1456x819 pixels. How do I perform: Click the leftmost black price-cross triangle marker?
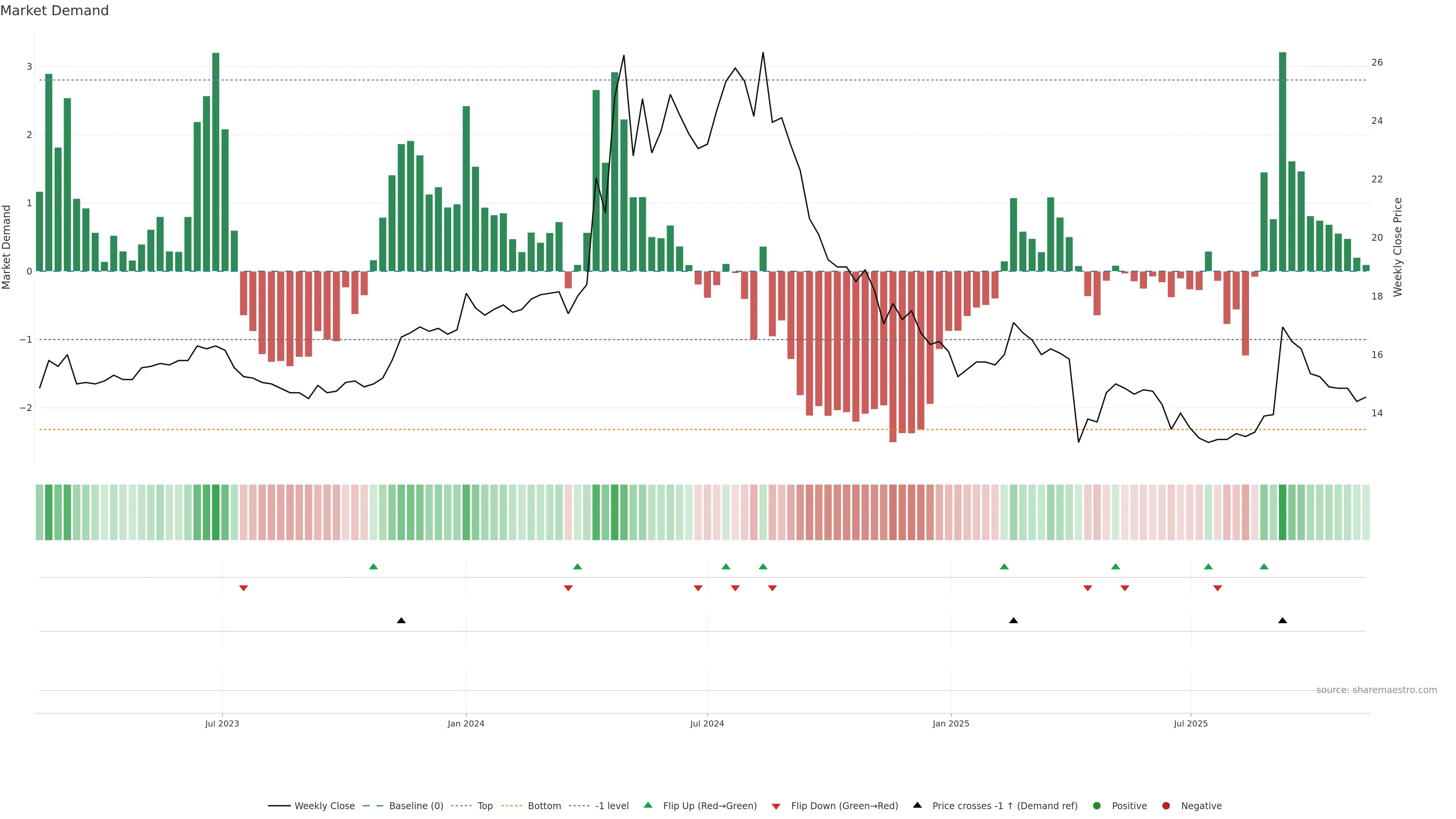click(x=401, y=621)
